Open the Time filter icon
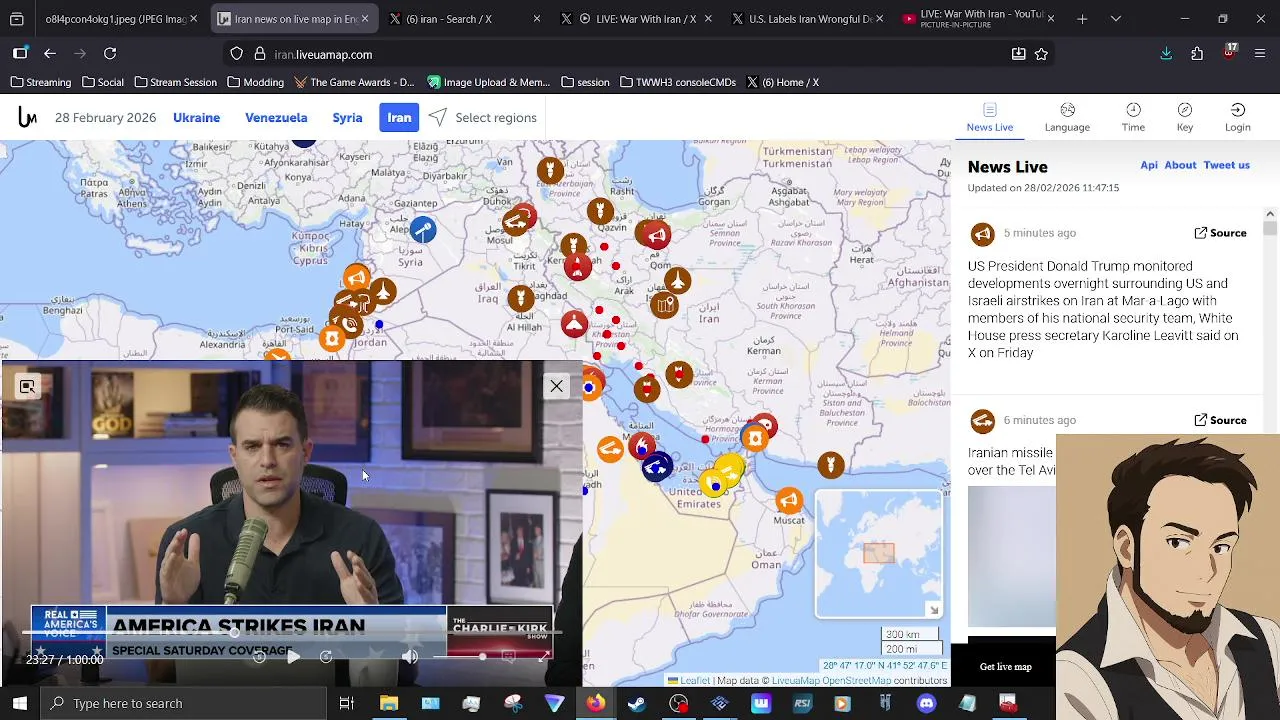1280x720 pixels. click(1133, 117)
